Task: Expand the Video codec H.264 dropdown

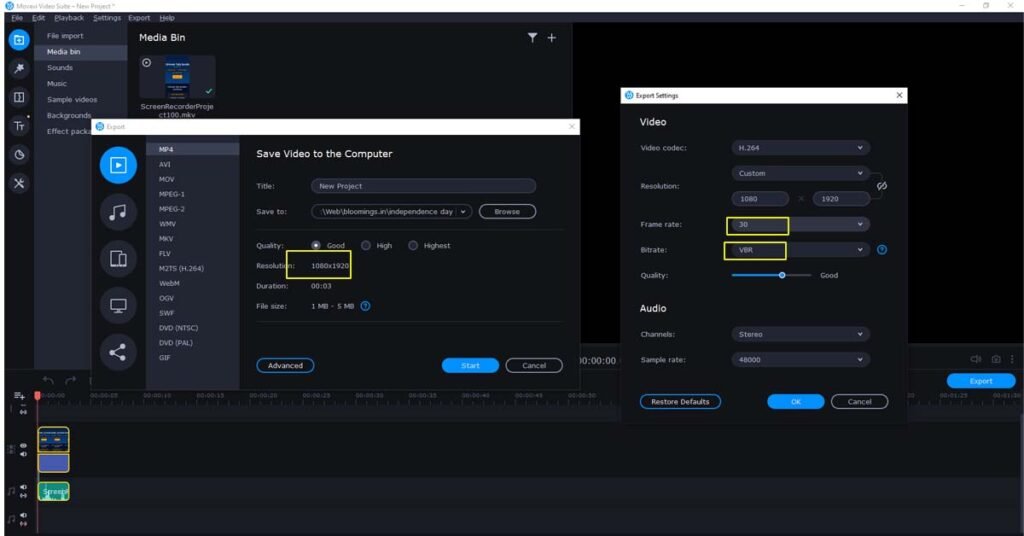Action: point(801,148)
